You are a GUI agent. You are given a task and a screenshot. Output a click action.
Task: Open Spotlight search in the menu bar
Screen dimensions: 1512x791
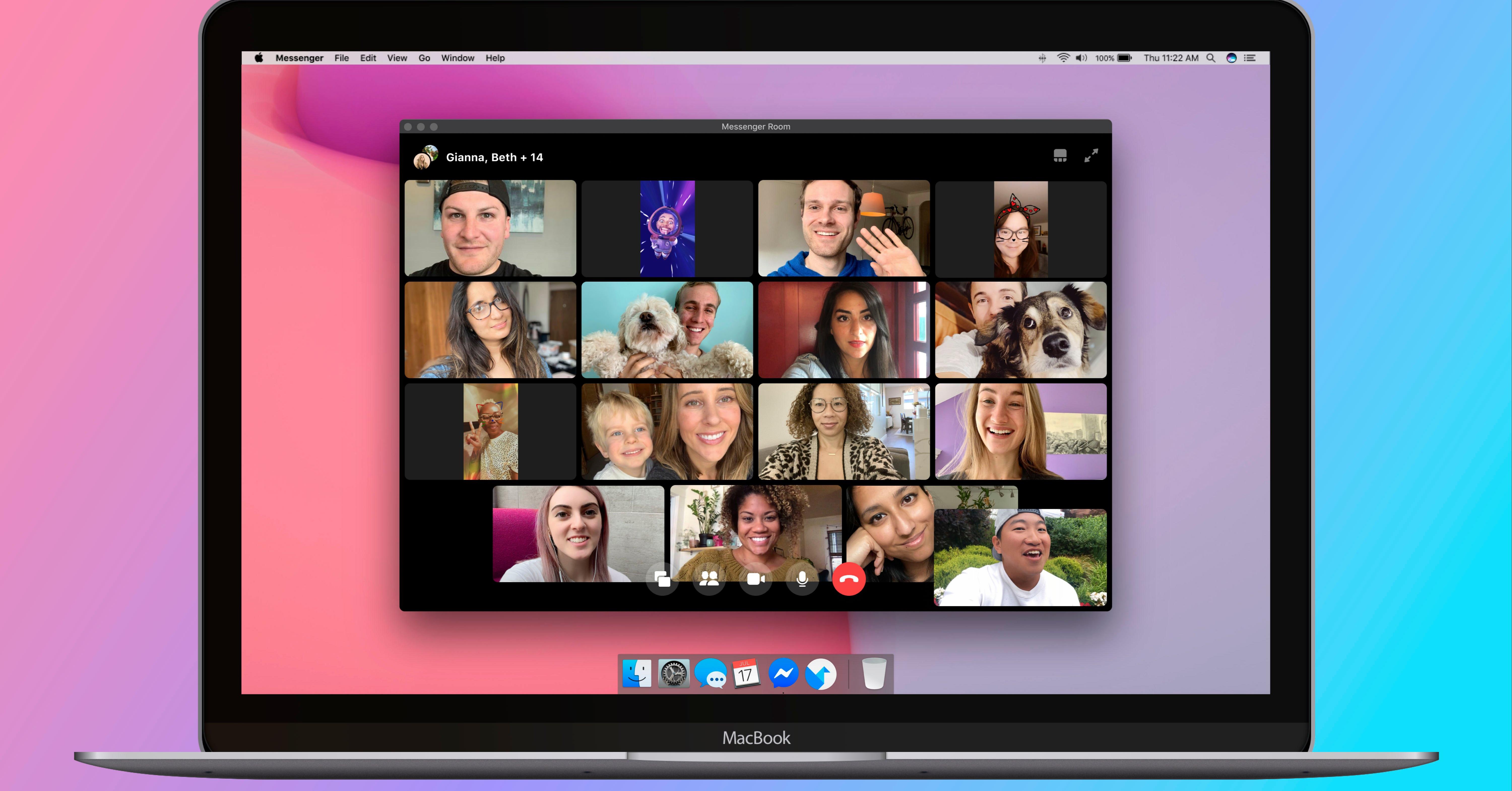tap(1210, 58)
